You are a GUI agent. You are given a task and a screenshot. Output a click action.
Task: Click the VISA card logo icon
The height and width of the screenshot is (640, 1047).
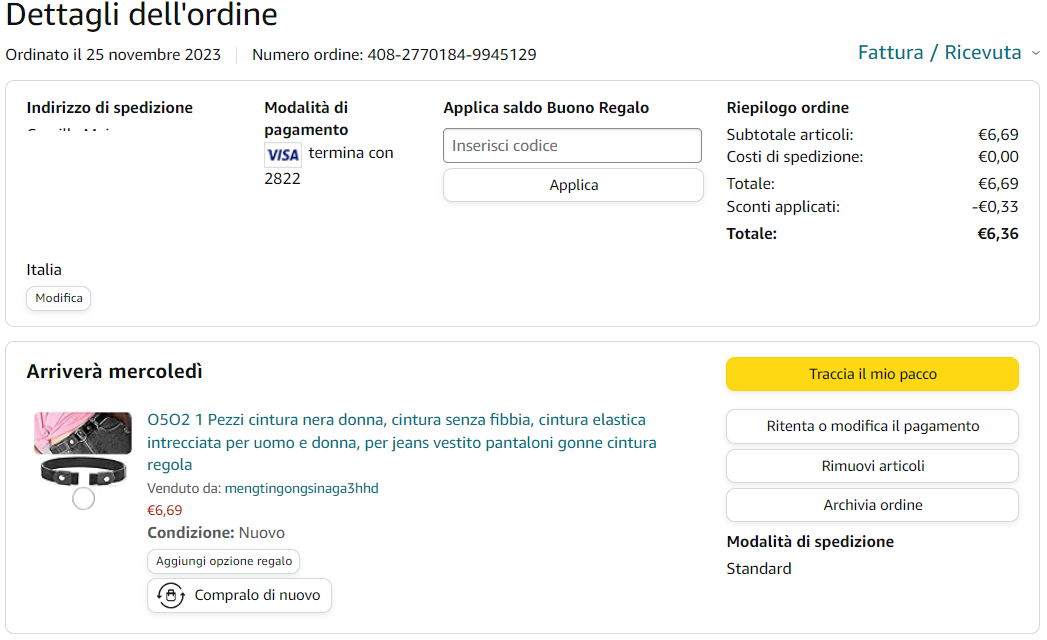coord(282,154)
